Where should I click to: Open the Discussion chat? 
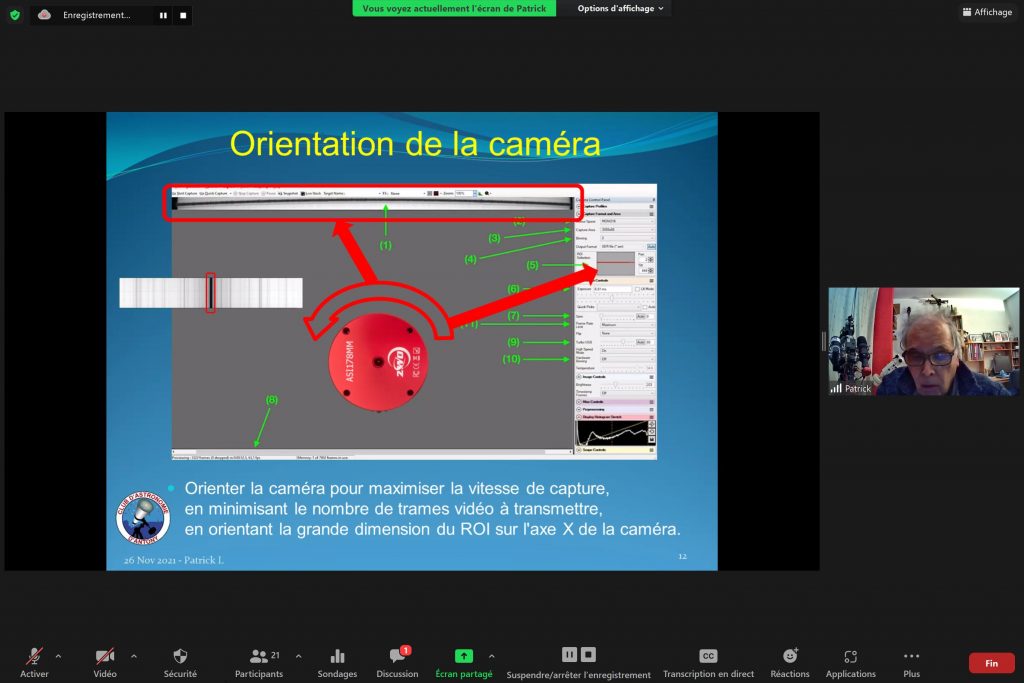point(397,662)
